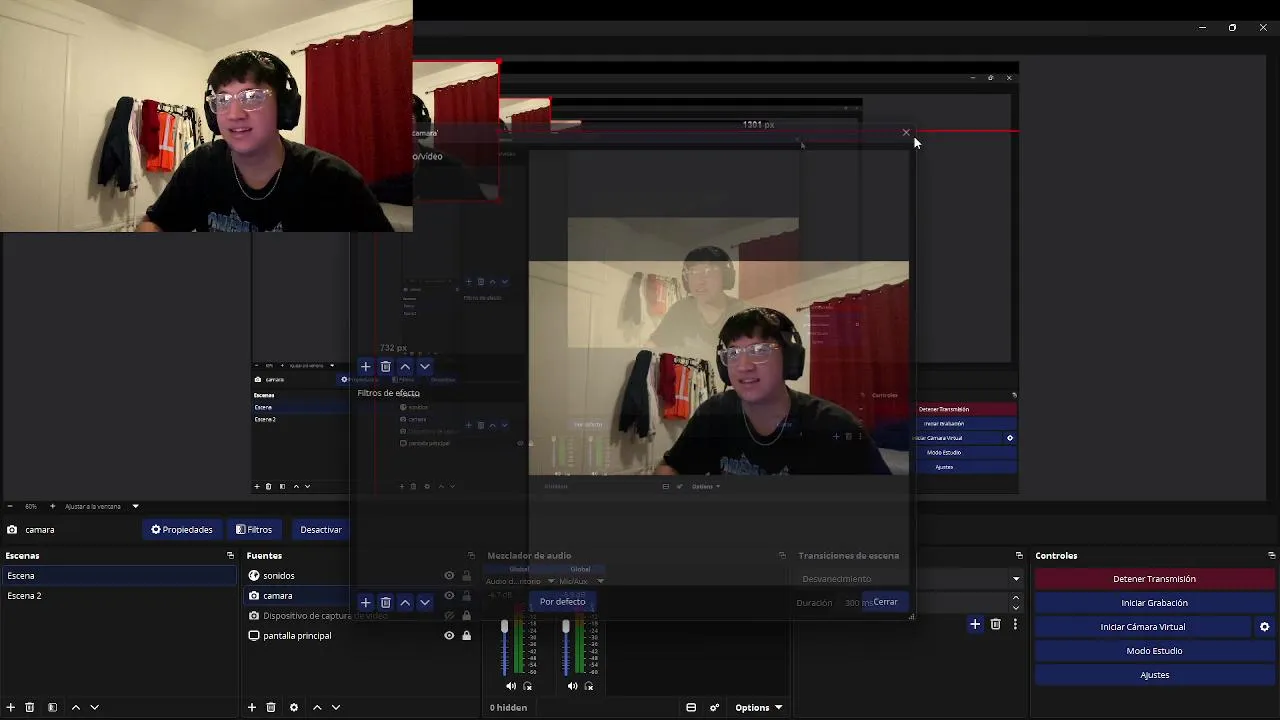Undock the Mezclador de audio panel
Screen dimensions: 1280x720
pyautogui.click(x=782, y=556)
